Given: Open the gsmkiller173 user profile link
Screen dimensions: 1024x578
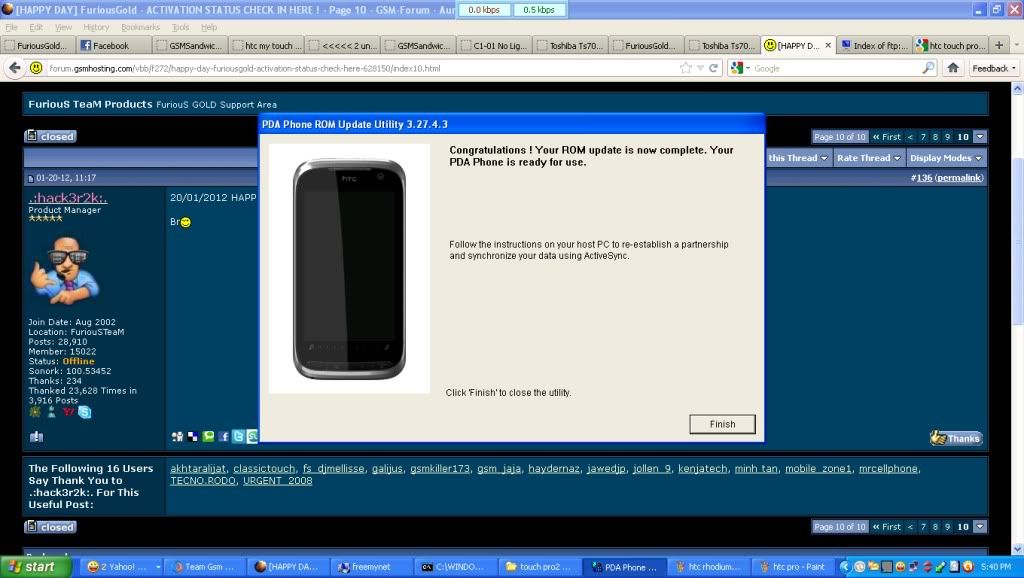Looking at the screenshot, I should pyautogui.click(x=440, y=468).
